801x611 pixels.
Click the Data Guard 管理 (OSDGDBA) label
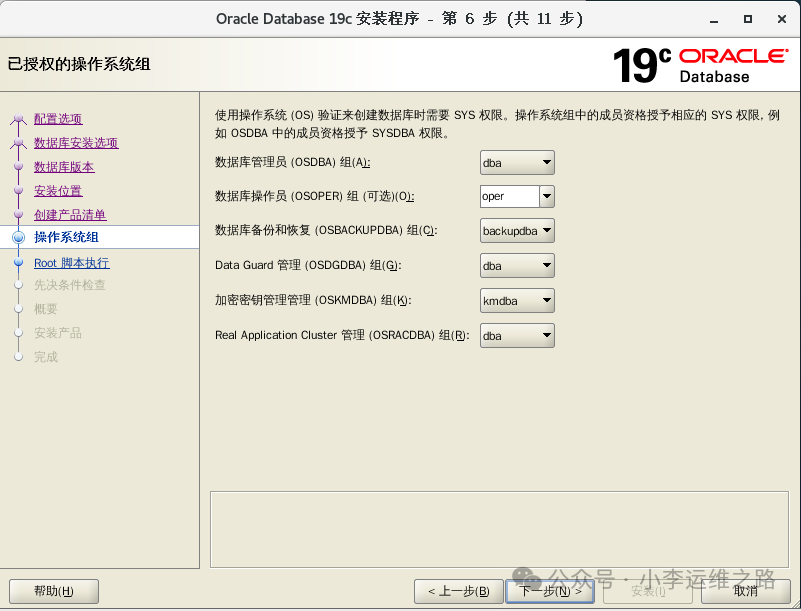pos(308,265)
